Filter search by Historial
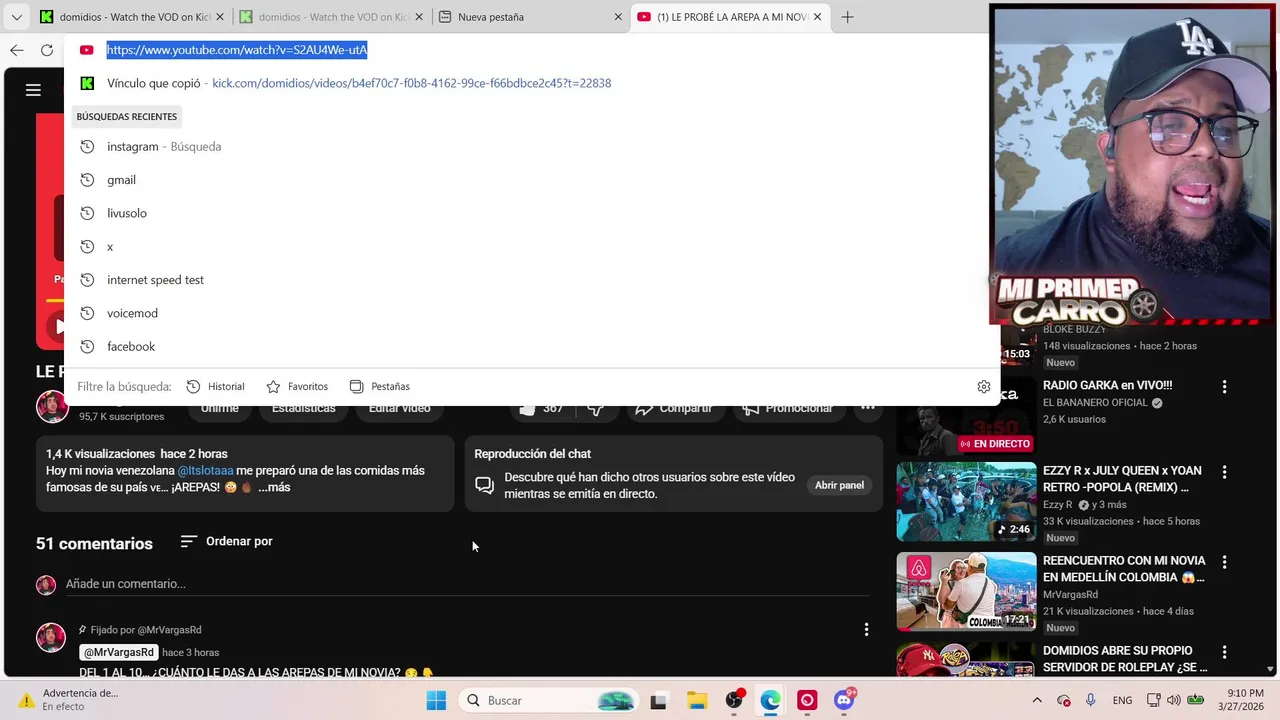1280x720 pixels. click(x=215, y=387)
